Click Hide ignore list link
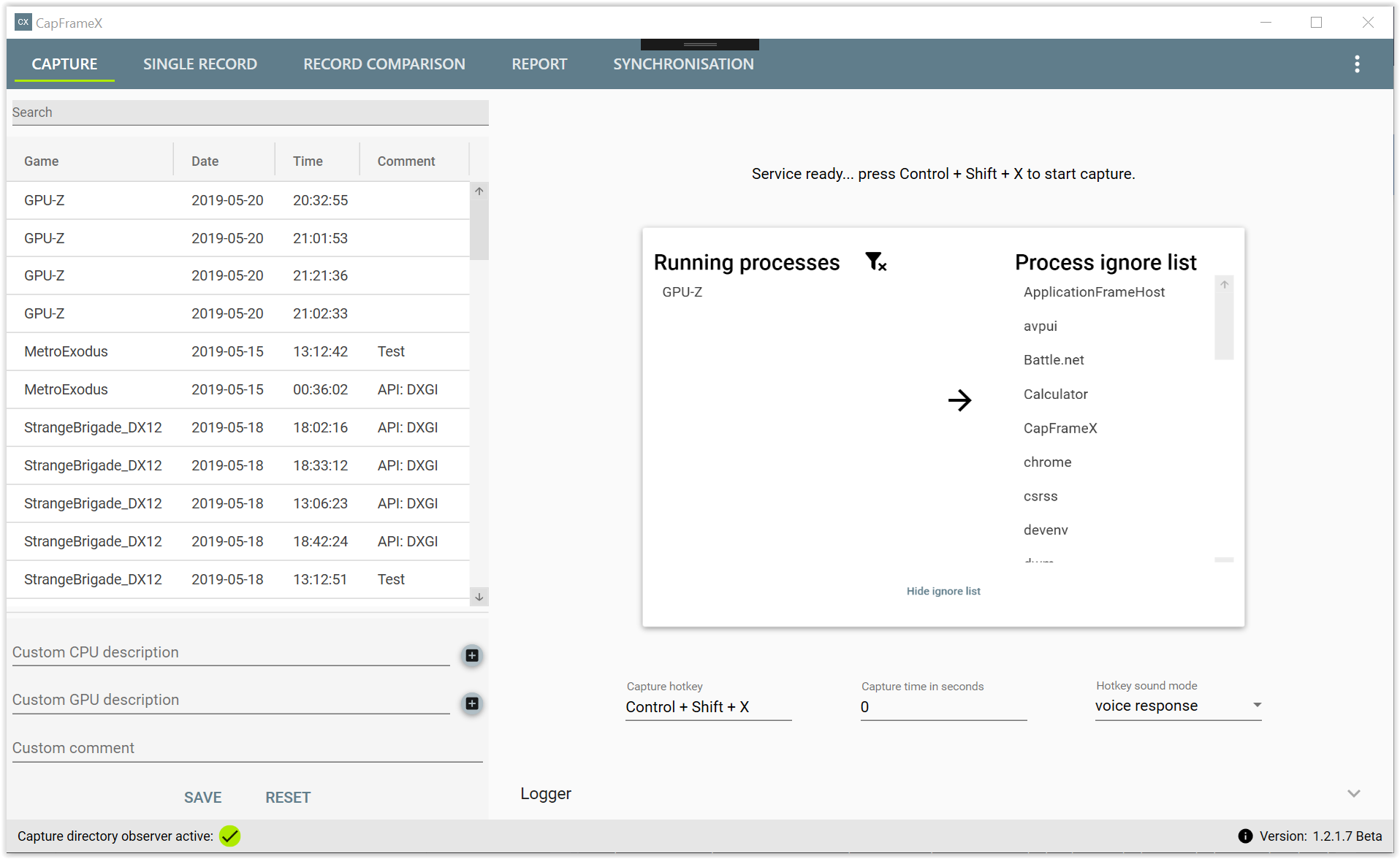This screenshot has height=859, width=1400. click(943, 591)
